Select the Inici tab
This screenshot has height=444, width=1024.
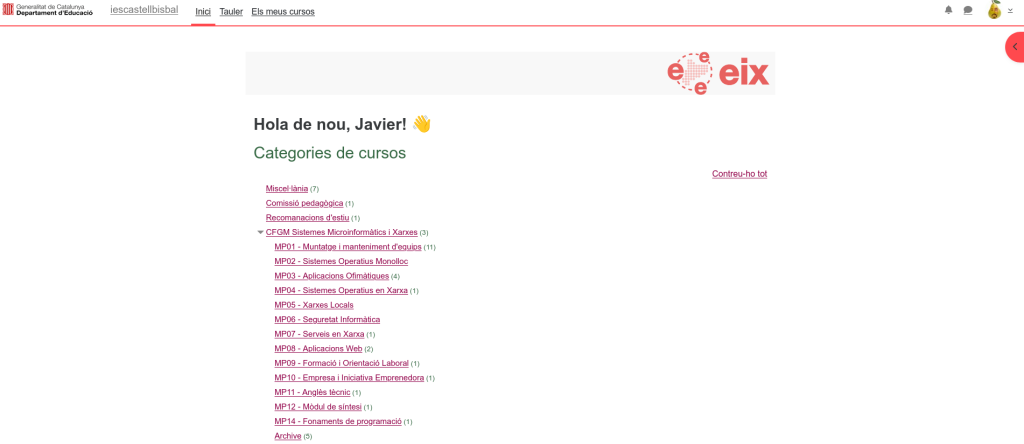tap(203, 11)
